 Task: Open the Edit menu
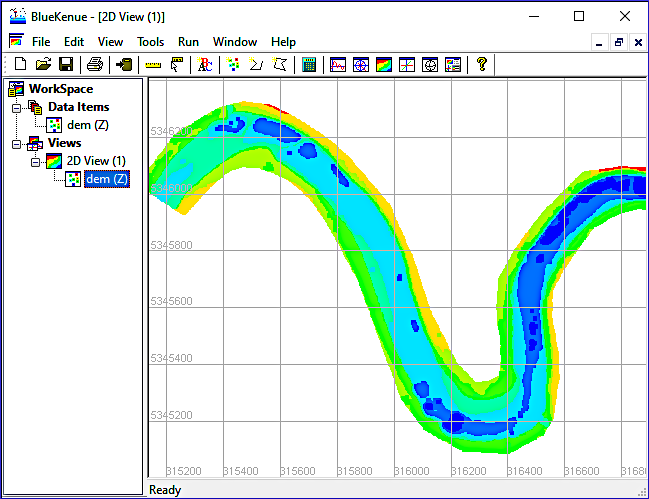click(74, 42)
